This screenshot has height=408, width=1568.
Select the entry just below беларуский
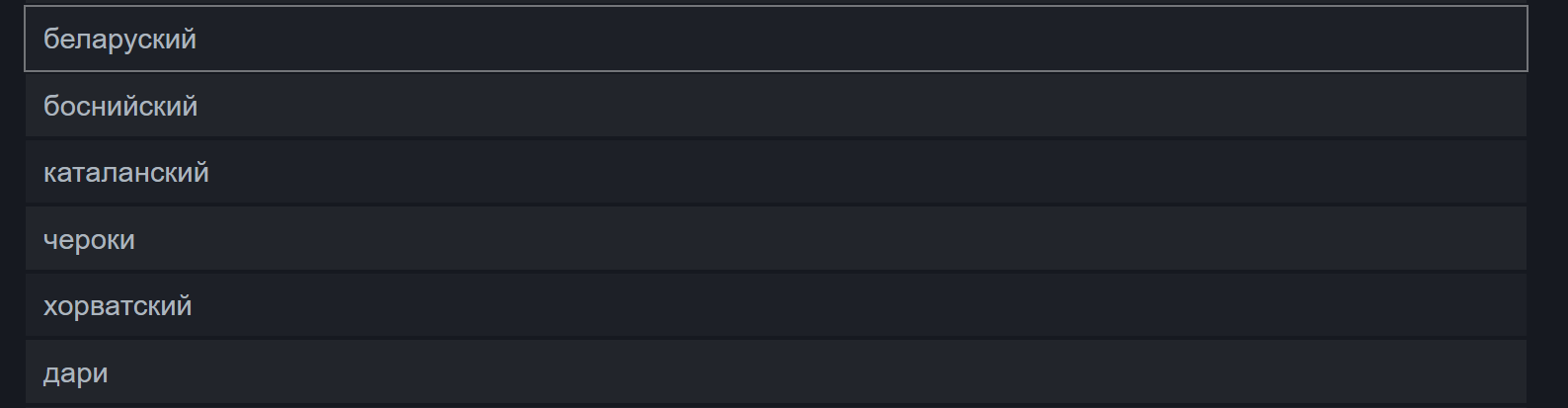pyautogui.click(x=120, y=106)
